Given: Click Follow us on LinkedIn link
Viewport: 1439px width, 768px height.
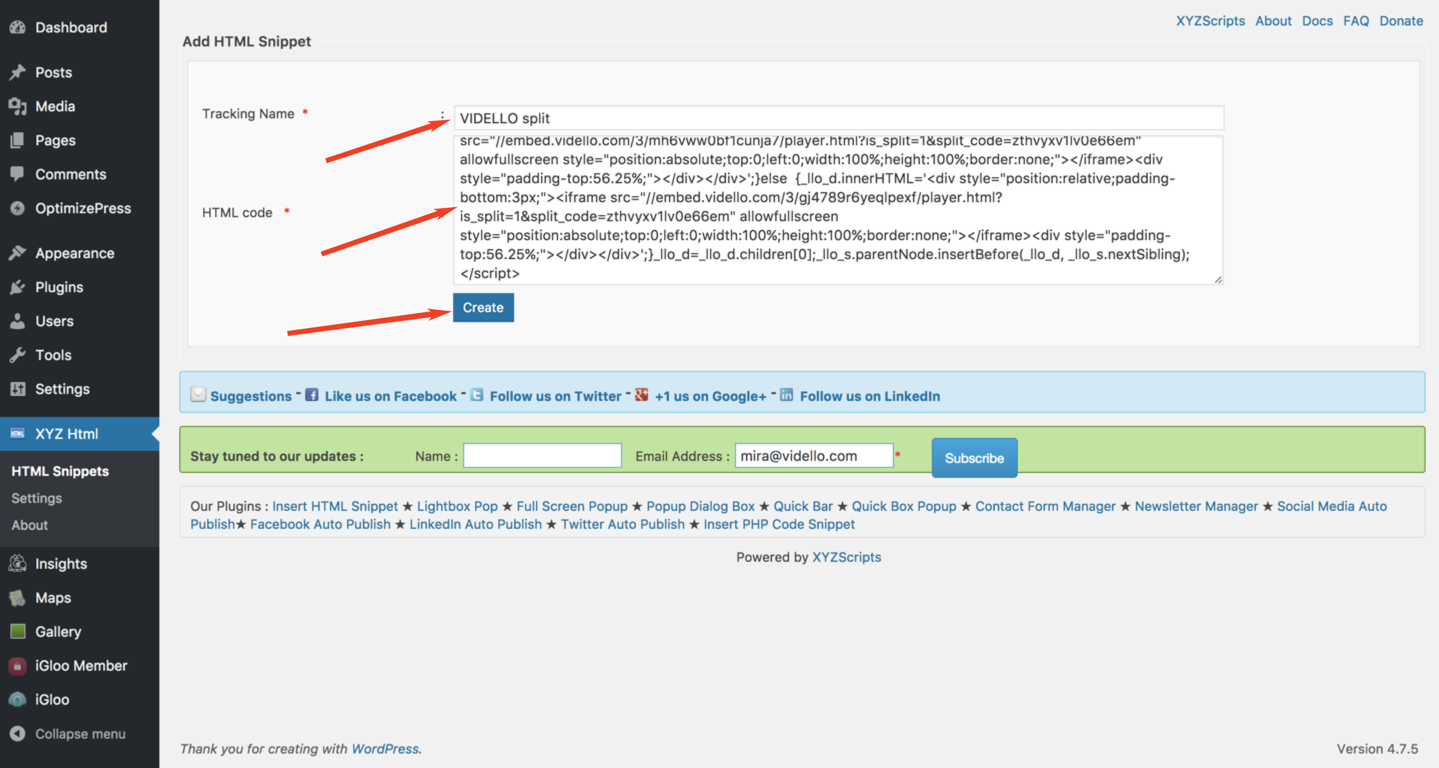Looking at the screenshot, I should (x=870, y=396).
